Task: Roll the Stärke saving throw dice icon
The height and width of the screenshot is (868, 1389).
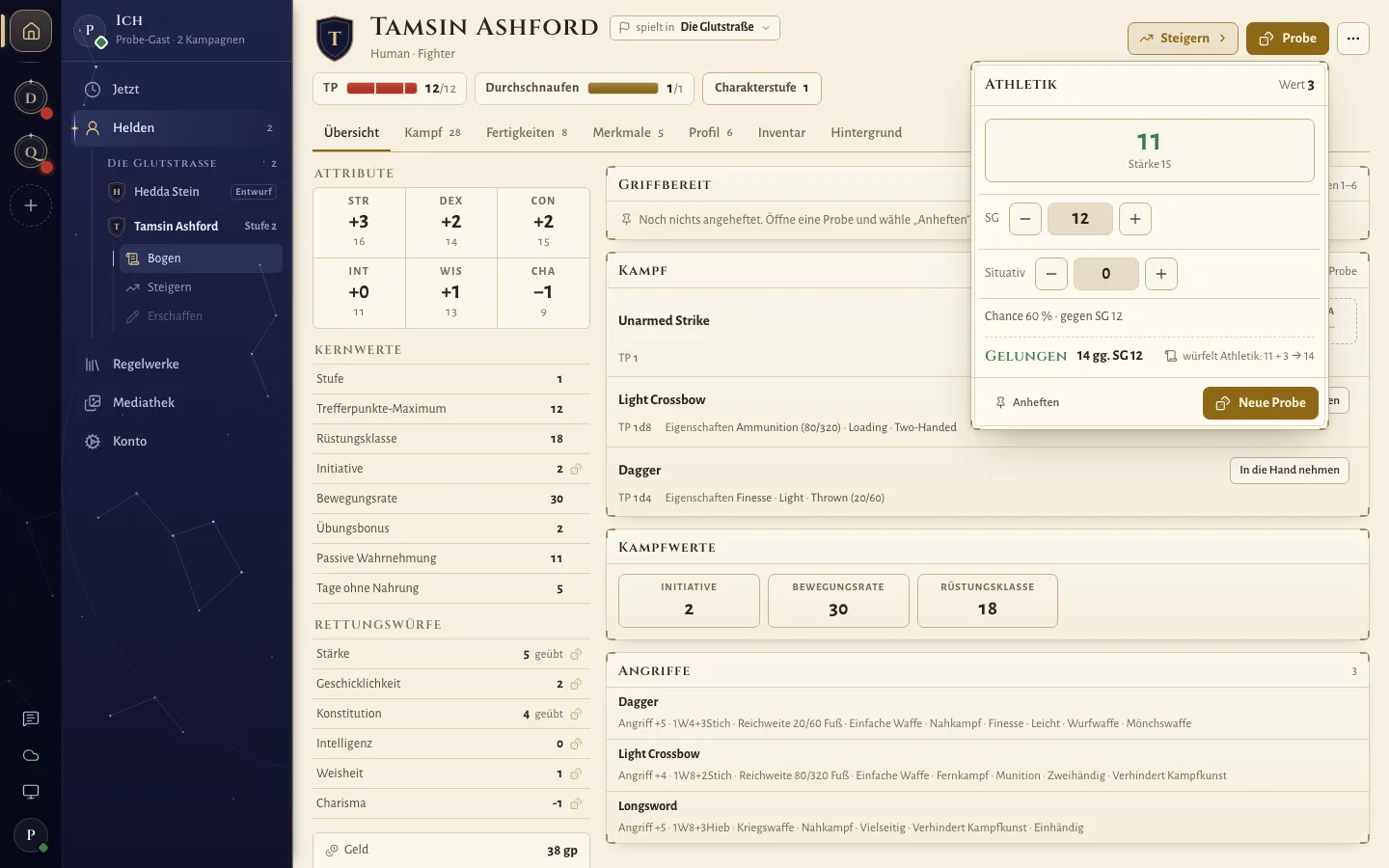Action: point(576,654)
